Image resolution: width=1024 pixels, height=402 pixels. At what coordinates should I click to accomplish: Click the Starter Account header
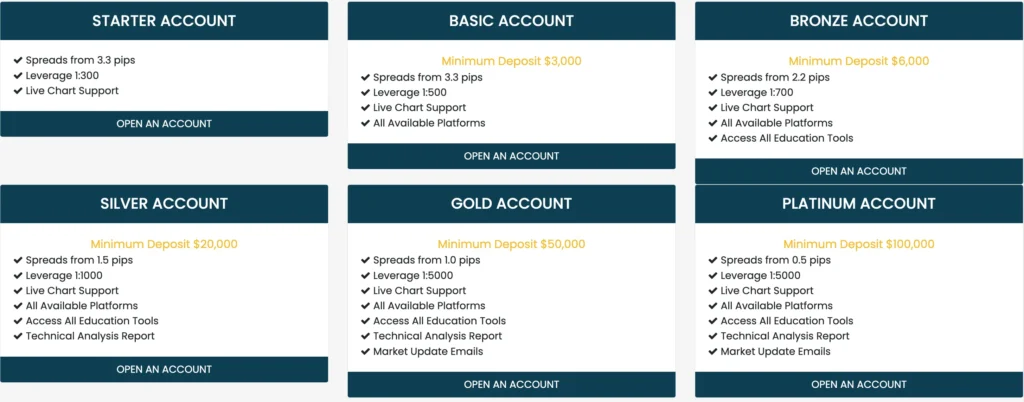[x=164, y=21]
